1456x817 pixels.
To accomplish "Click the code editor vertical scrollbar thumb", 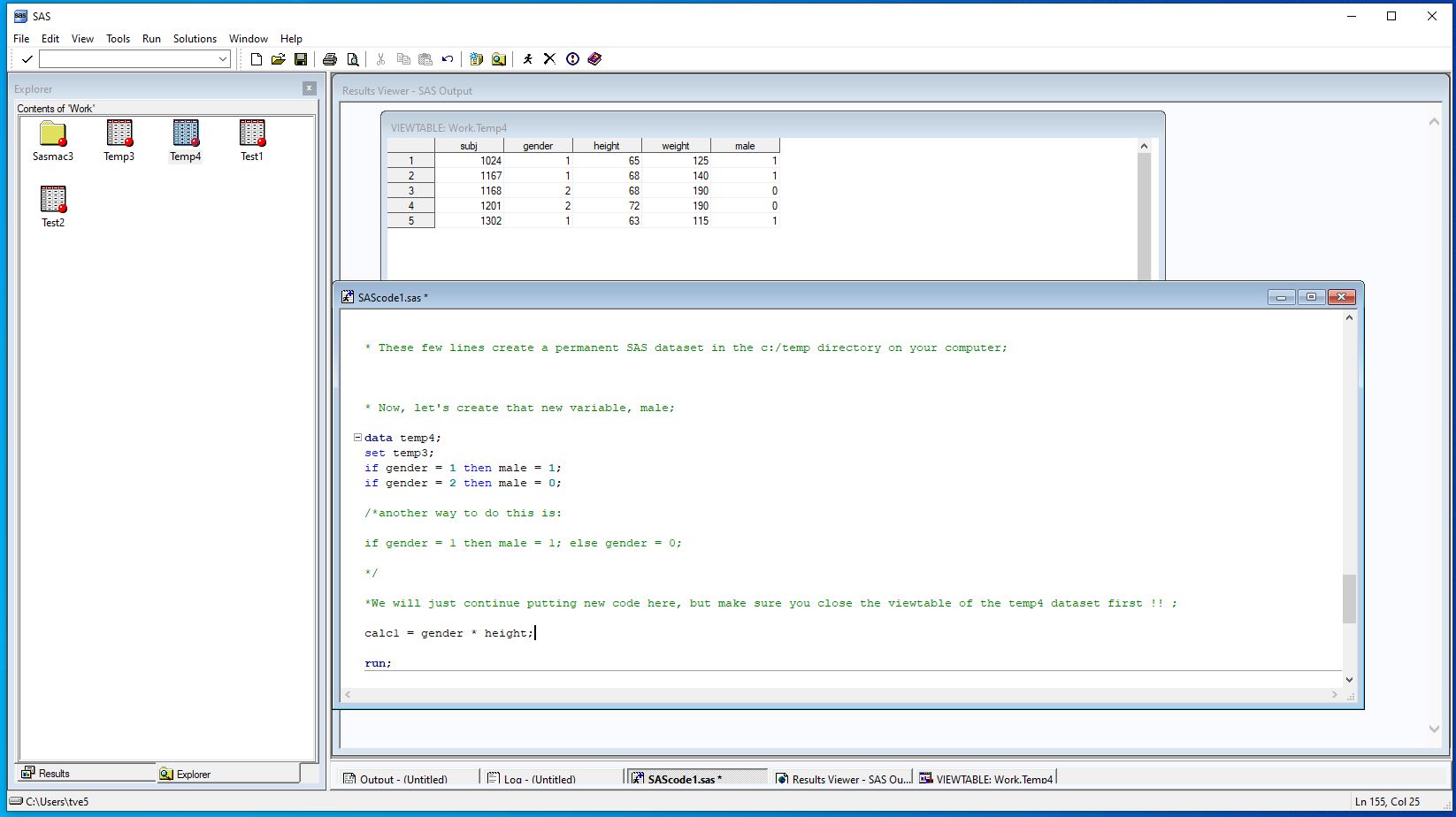I will click(x=1349, y=599).
